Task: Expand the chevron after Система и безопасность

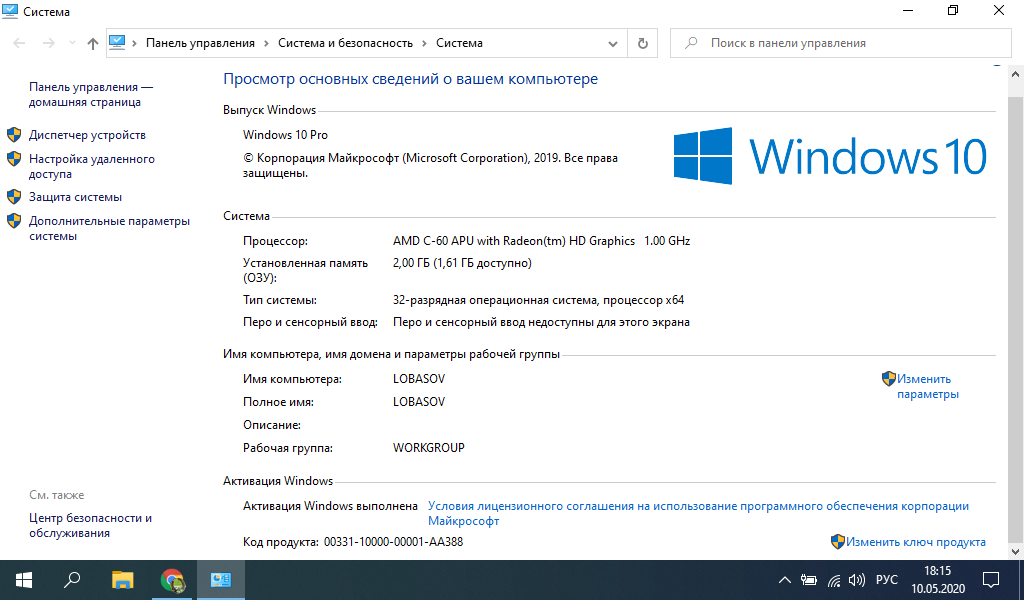Action: [424, 43]
